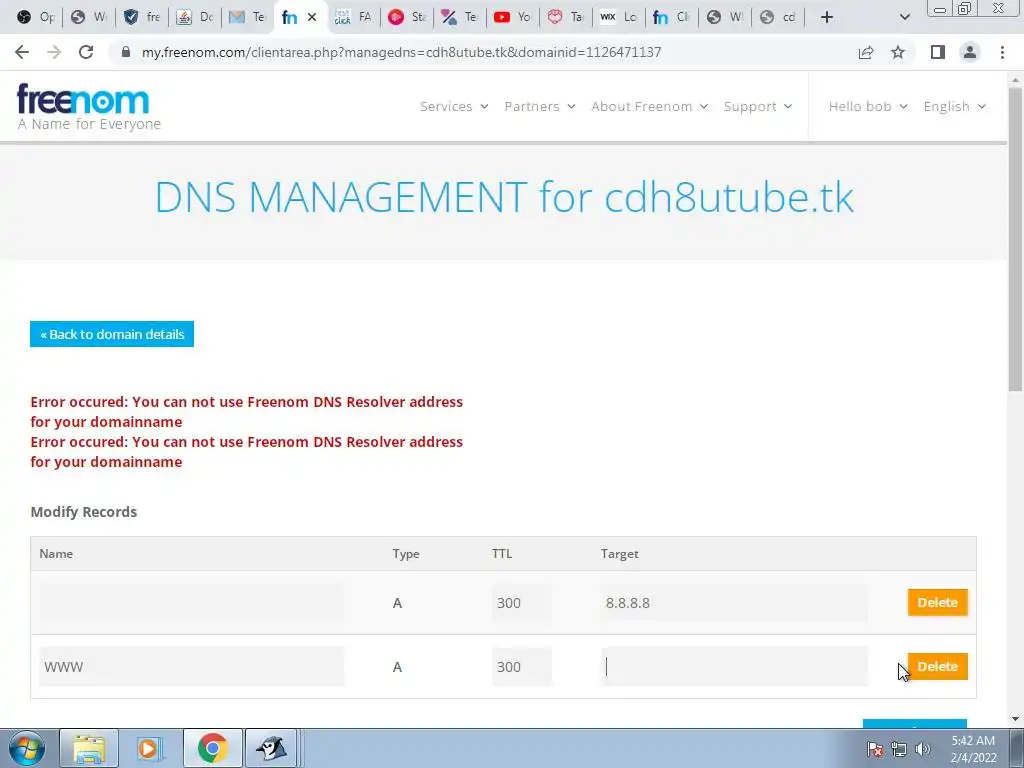Click the TTL field of the WWW record

click(x=522, y=667)
